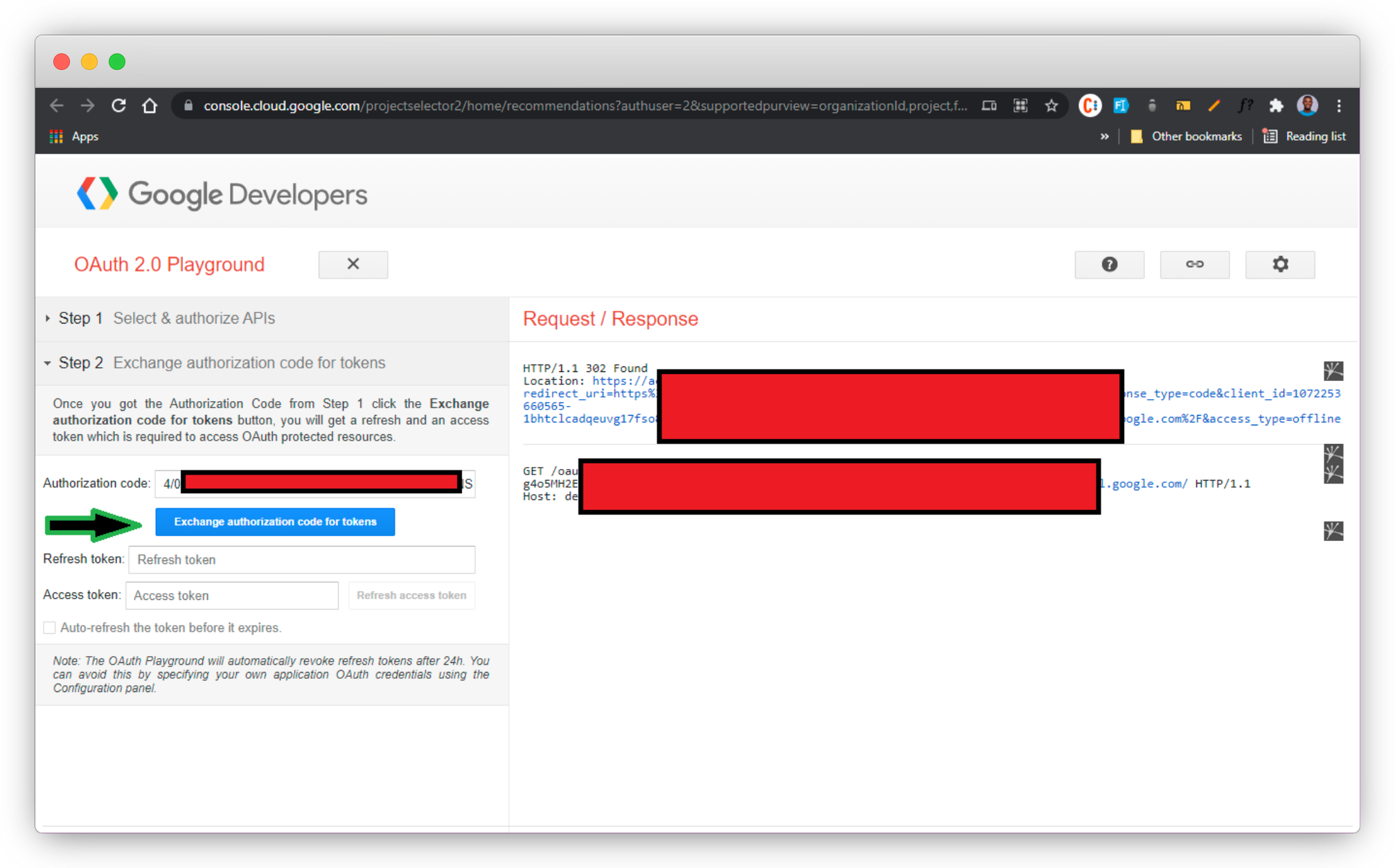The height and width of the screenshot is (868, 1395).
Task: Open the Extensions puzzle menu
Action: click(1276, 105)
